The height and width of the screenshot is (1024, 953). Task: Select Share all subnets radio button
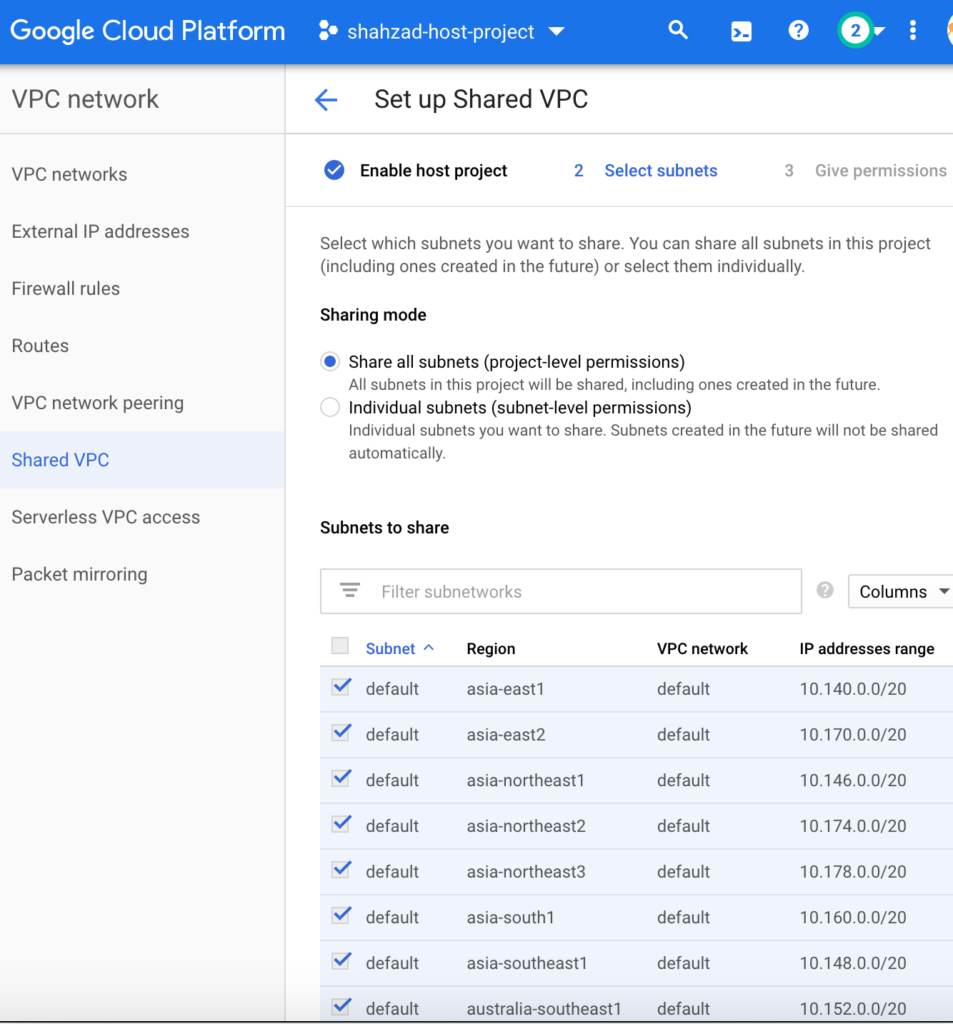330,362
